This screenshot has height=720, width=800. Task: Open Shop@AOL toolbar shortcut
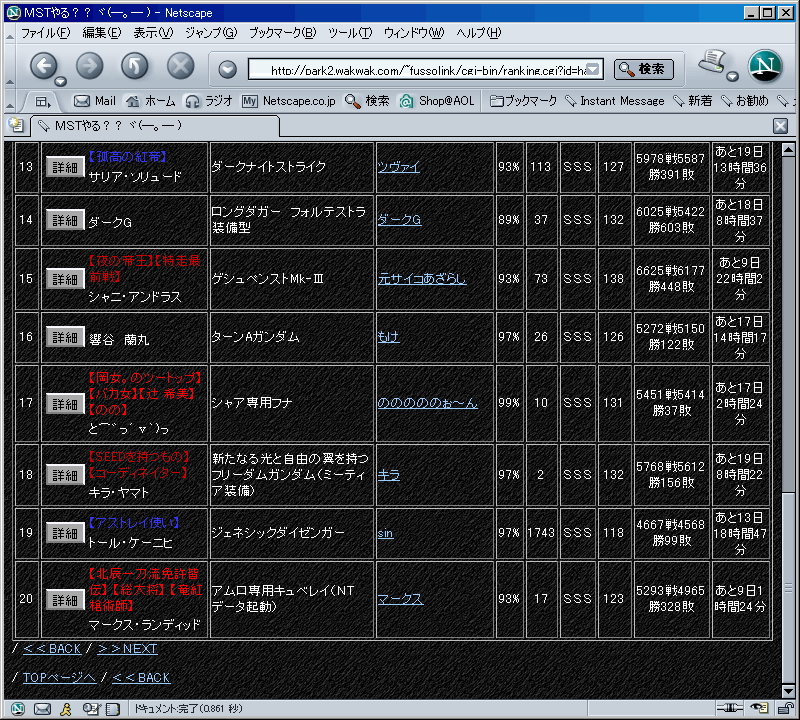[437, 101]
